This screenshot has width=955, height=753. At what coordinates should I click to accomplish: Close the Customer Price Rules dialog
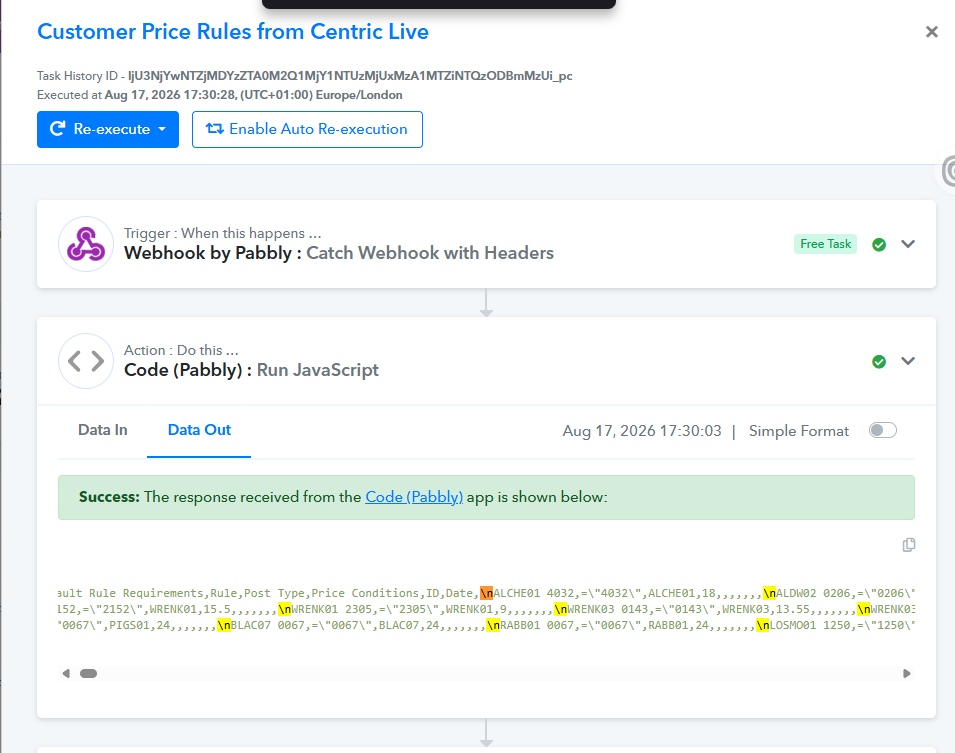[931, 32]
